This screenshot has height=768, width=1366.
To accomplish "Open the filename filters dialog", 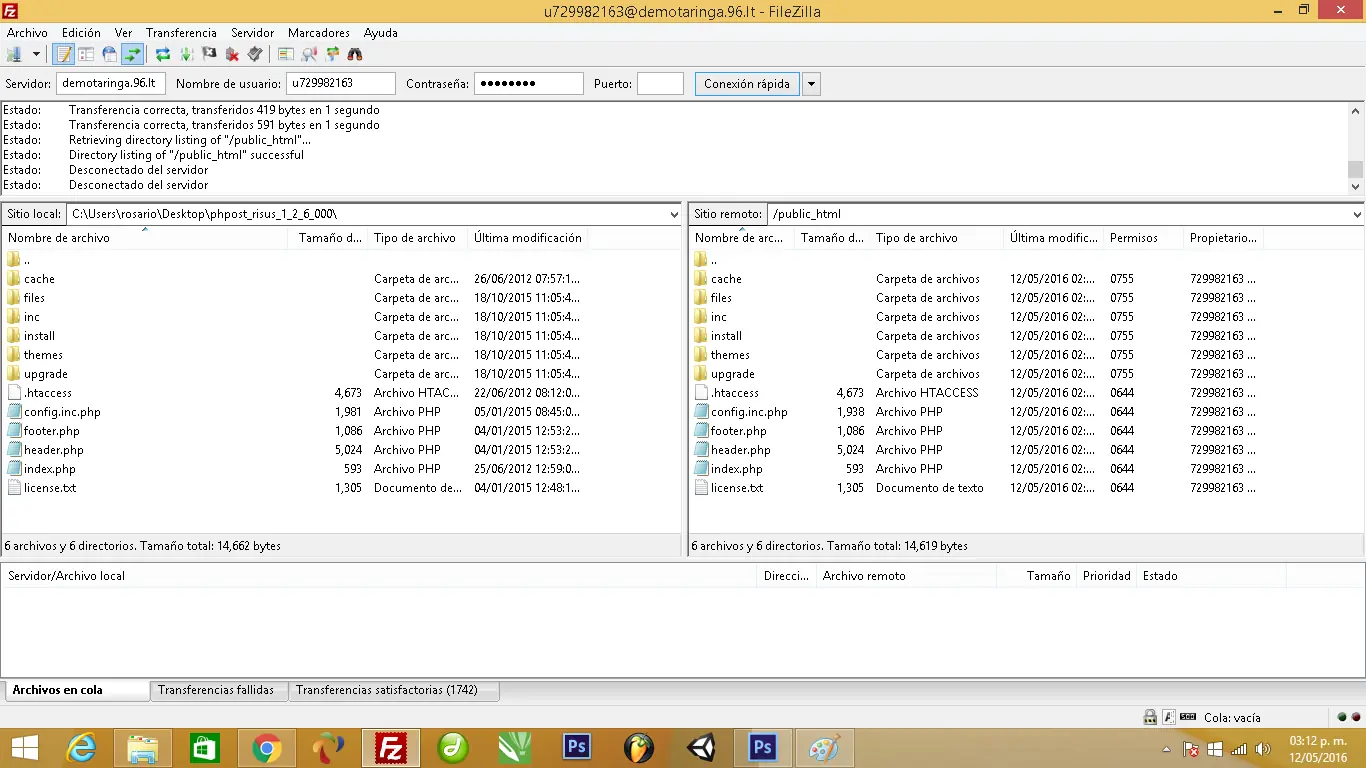I will click(286, 54).
